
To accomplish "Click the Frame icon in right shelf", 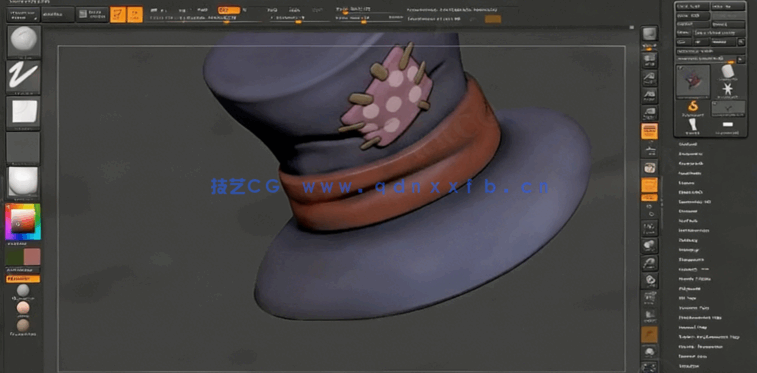I will click(649, 228).
